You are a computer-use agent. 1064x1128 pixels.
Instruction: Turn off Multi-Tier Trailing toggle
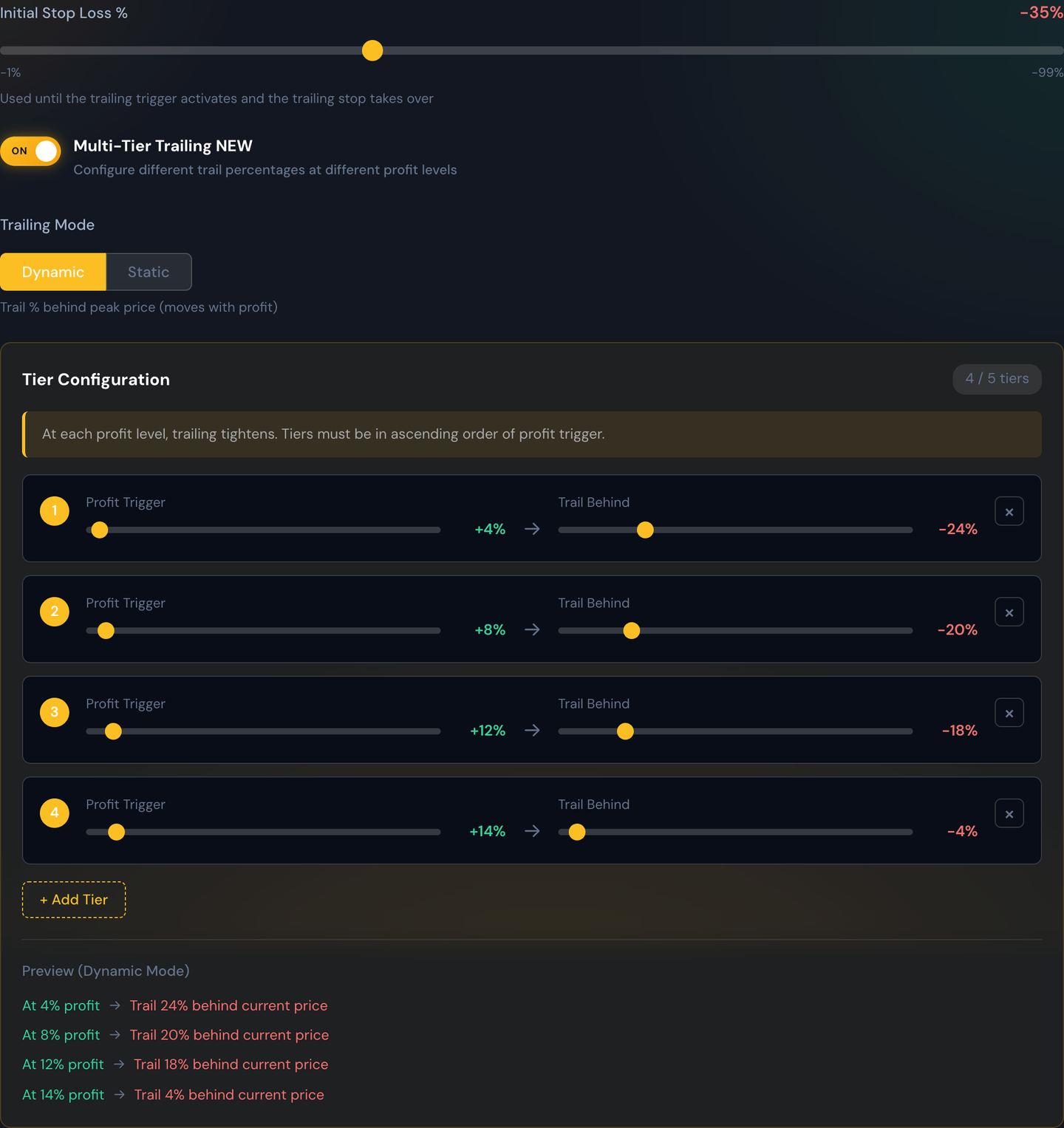click(x=30, y=151)
